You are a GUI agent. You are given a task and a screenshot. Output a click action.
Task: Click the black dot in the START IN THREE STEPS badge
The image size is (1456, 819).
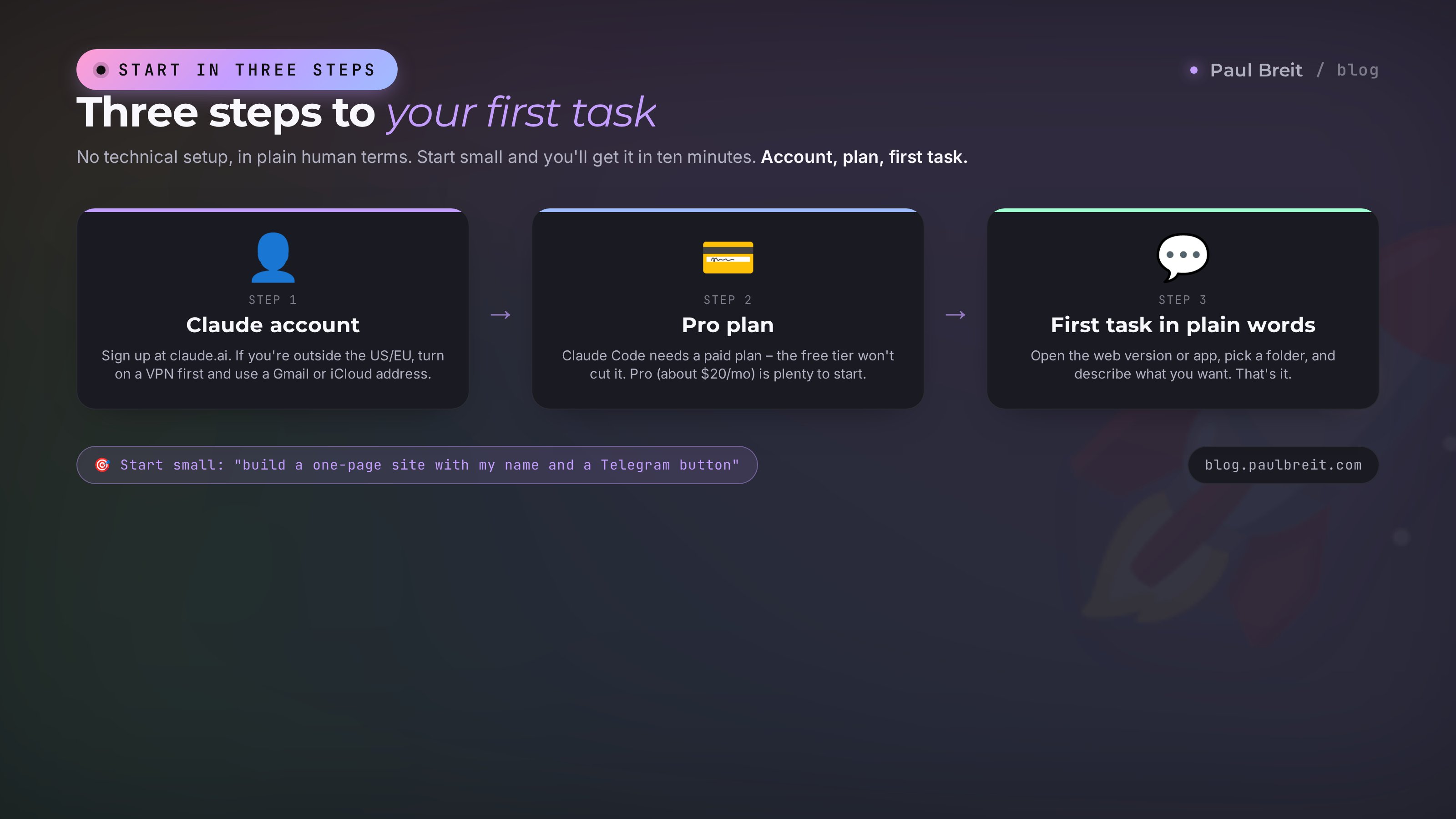tap(101, 70)
